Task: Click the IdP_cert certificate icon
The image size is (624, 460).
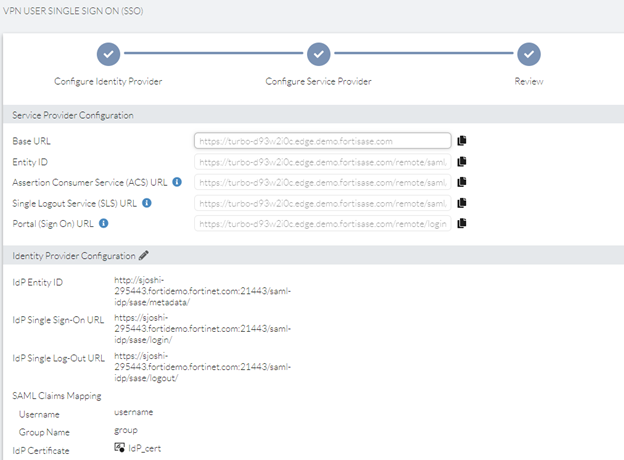Action: pyautogui.click(x=119, y=448)
